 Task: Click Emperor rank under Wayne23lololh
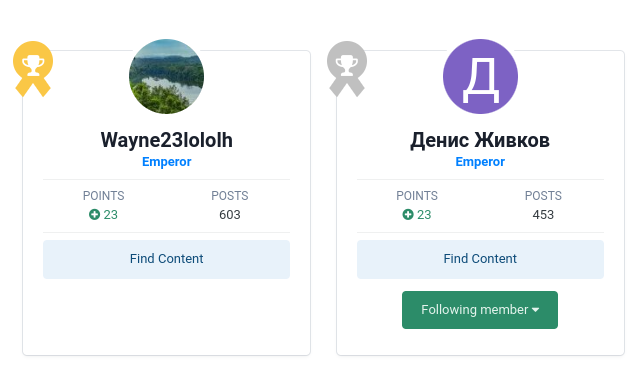166,162
